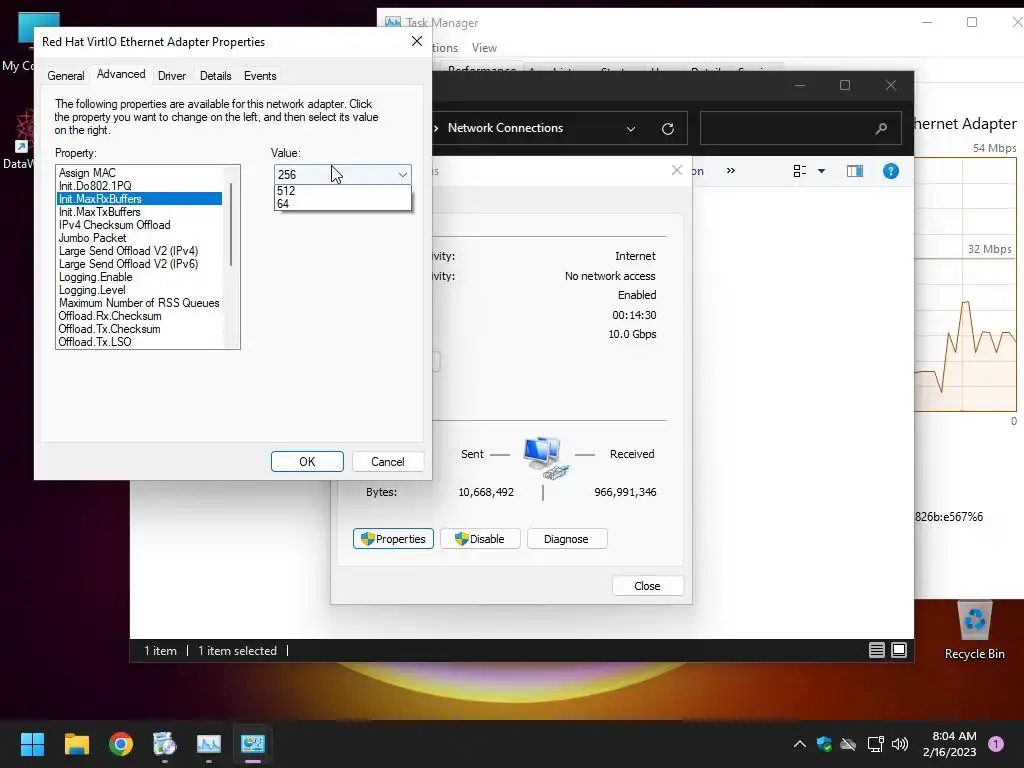Select the Assign MAC property
The height and width of the screenshot is (768, 1024).
[x=140, y=172]
